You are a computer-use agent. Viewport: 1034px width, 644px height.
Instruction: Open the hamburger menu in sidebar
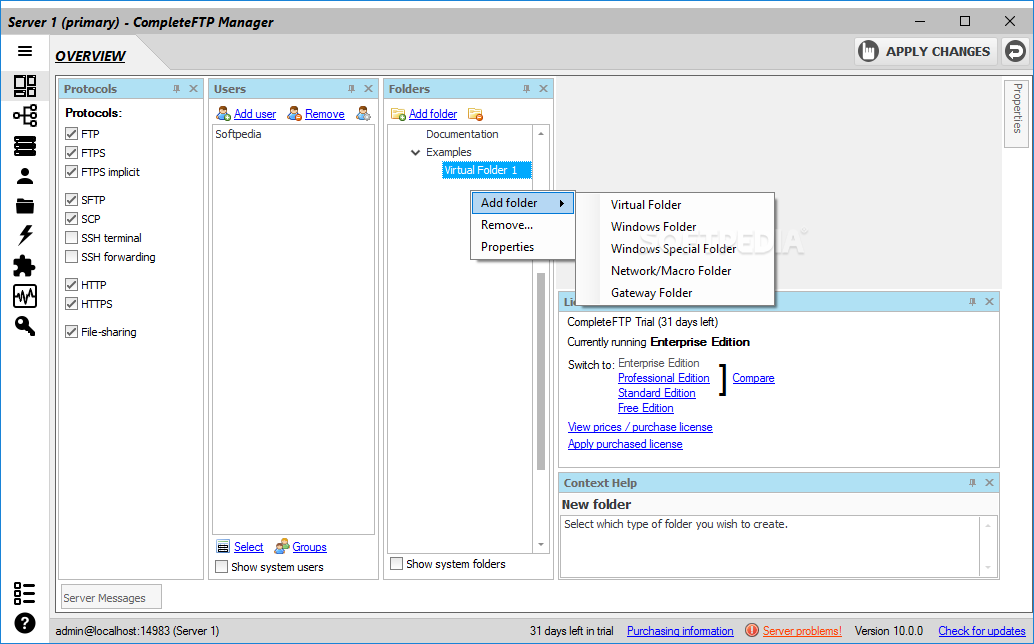coord(25,51)
